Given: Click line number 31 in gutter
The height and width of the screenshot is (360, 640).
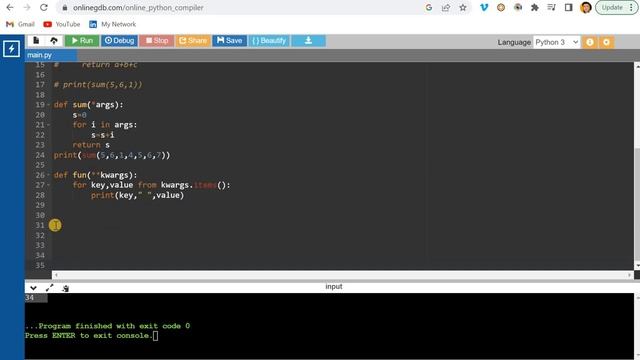Looking at the screenshot, I should point(40,225).
